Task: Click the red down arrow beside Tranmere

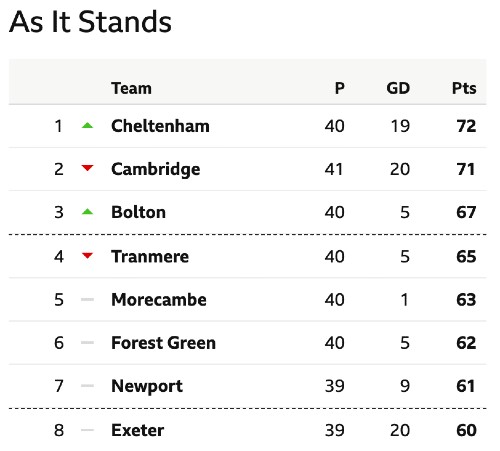Action: [x=87, y=256]
